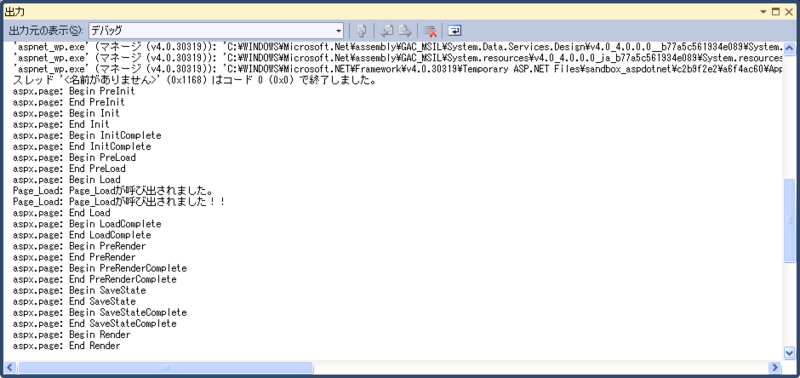Click the line 'aspx.page: End LoadComplete'
The width and height of the screenshot is (800, 378).
82,235
